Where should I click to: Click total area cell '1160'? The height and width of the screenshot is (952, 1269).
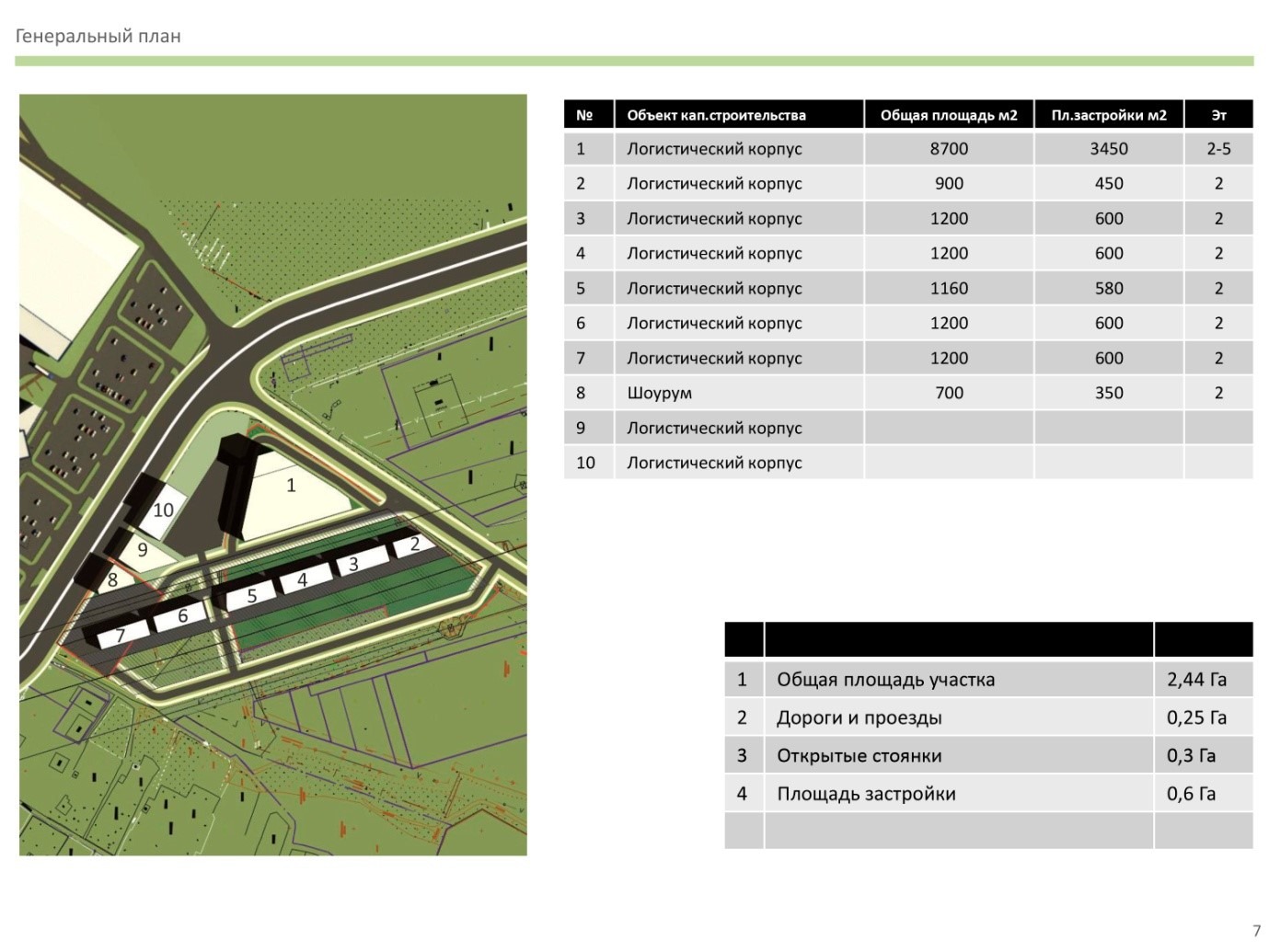949,288
